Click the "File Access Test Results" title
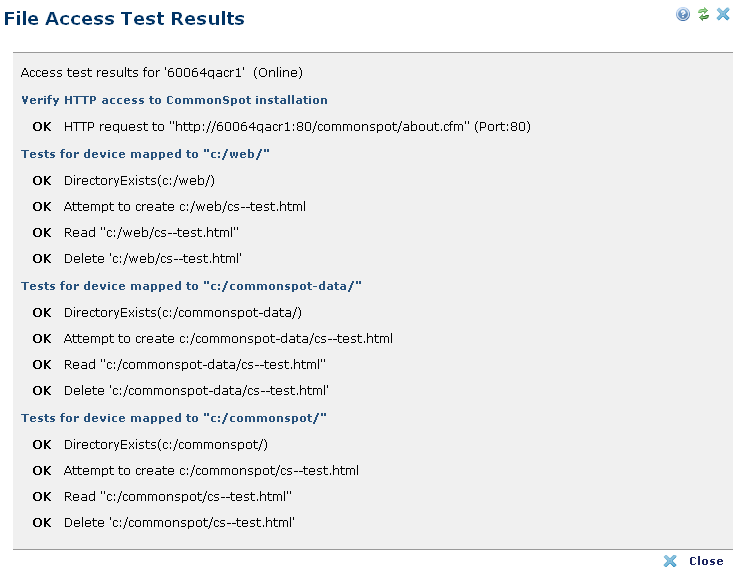736x574 pixels. pyautogui.click(x=125, y=18)
